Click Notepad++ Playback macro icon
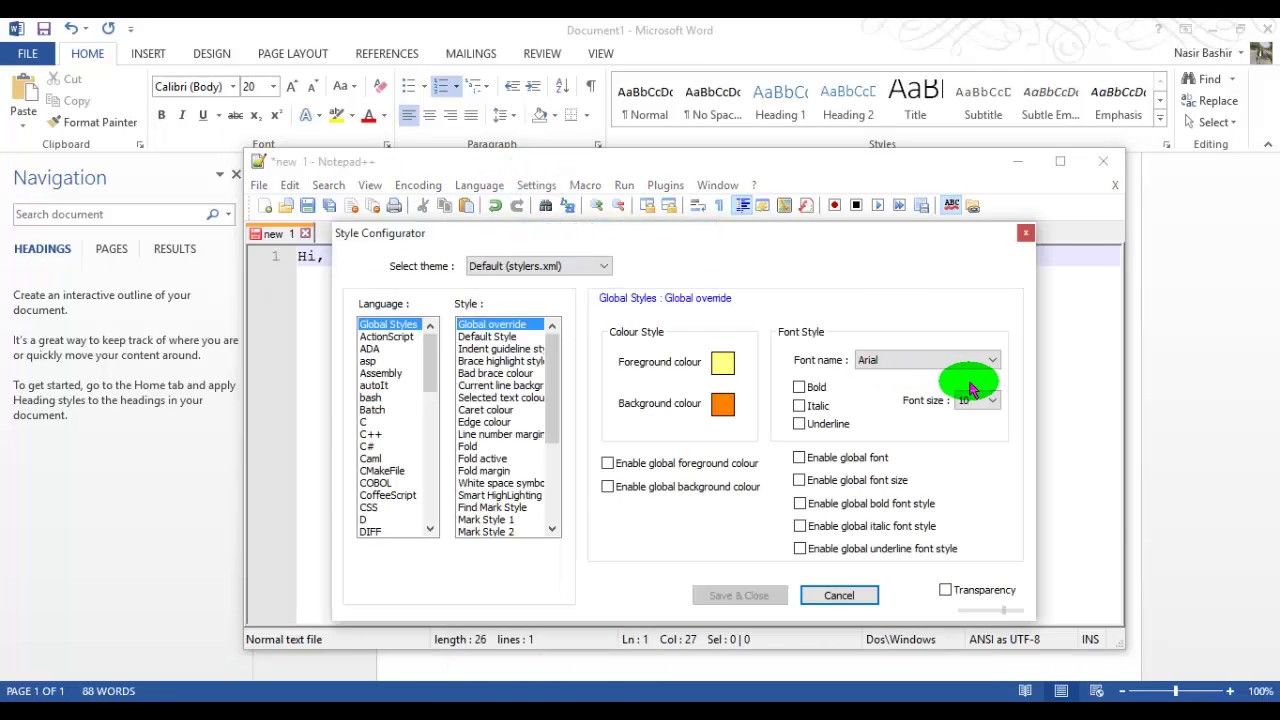This screenshot has height=720, width=1280. (878, 205)
